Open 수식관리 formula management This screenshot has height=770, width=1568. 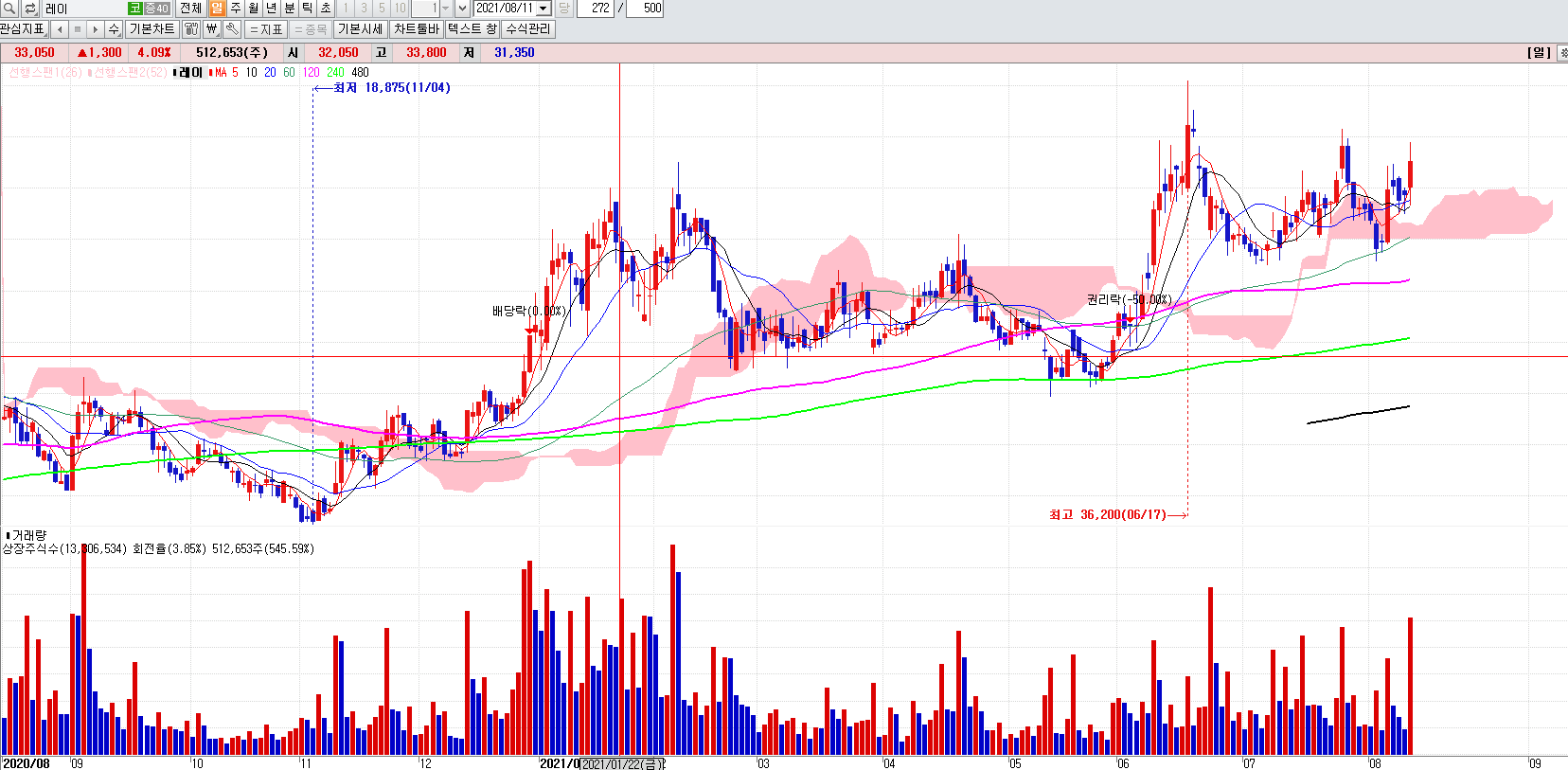click(528, 28)
